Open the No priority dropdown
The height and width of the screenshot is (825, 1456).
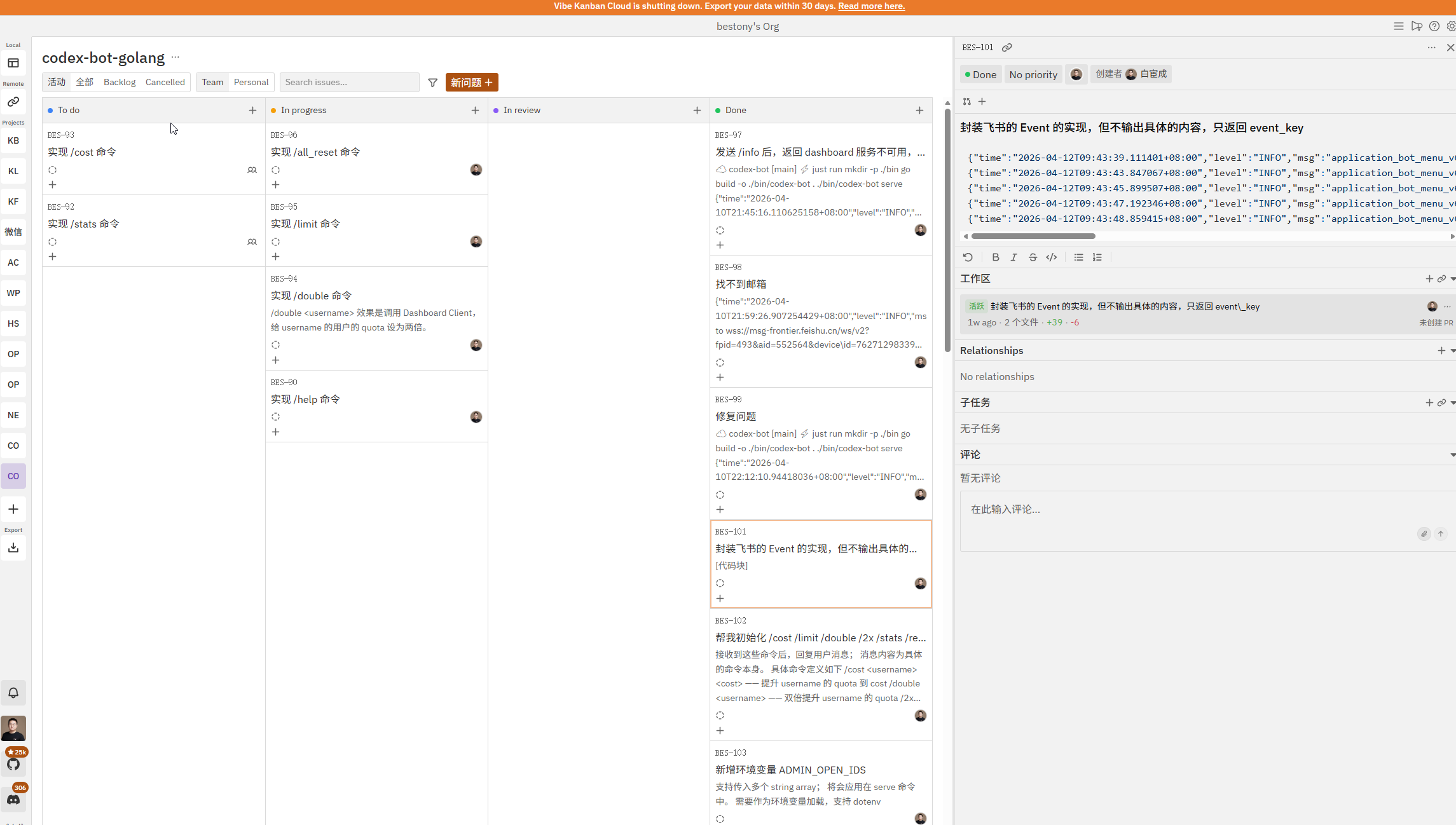(x=1033, y=74)
